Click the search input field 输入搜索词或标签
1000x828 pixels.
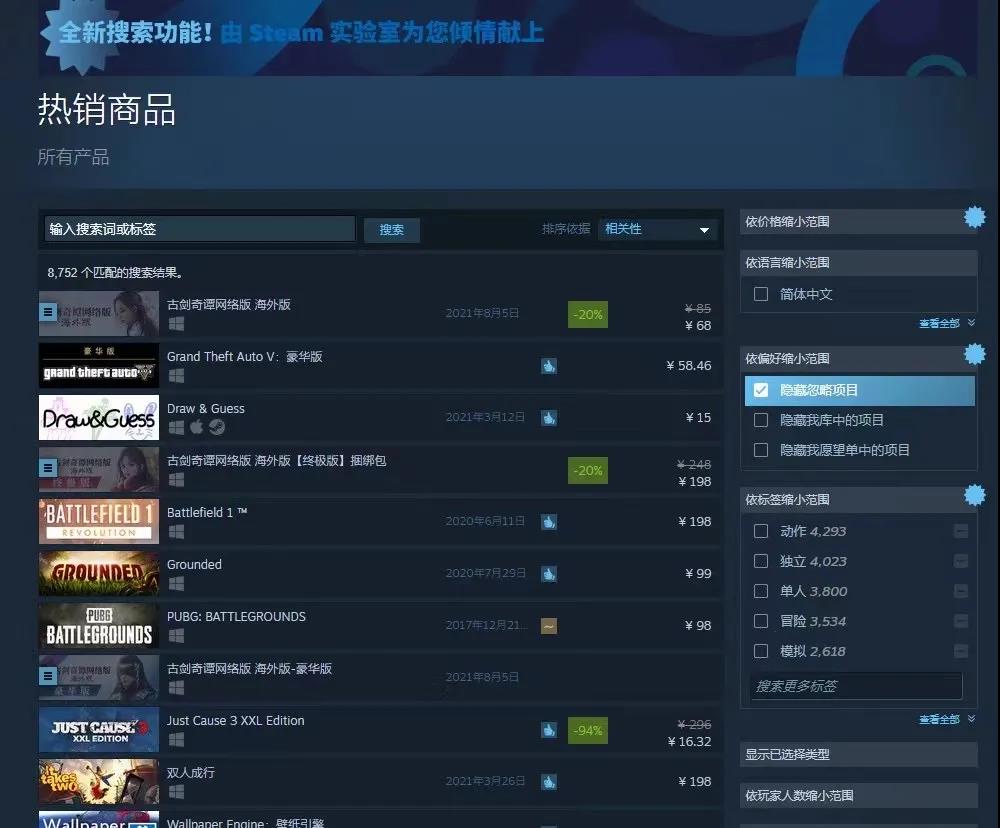pos(198,229)
